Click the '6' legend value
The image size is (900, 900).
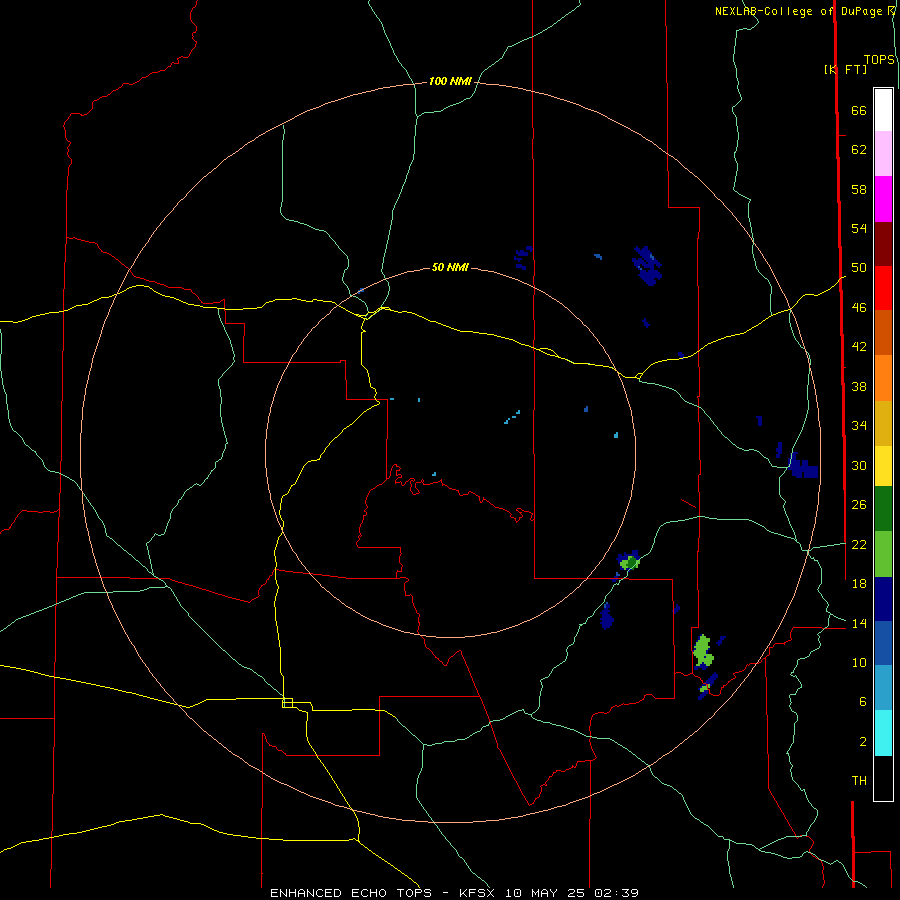click(862, 701)
